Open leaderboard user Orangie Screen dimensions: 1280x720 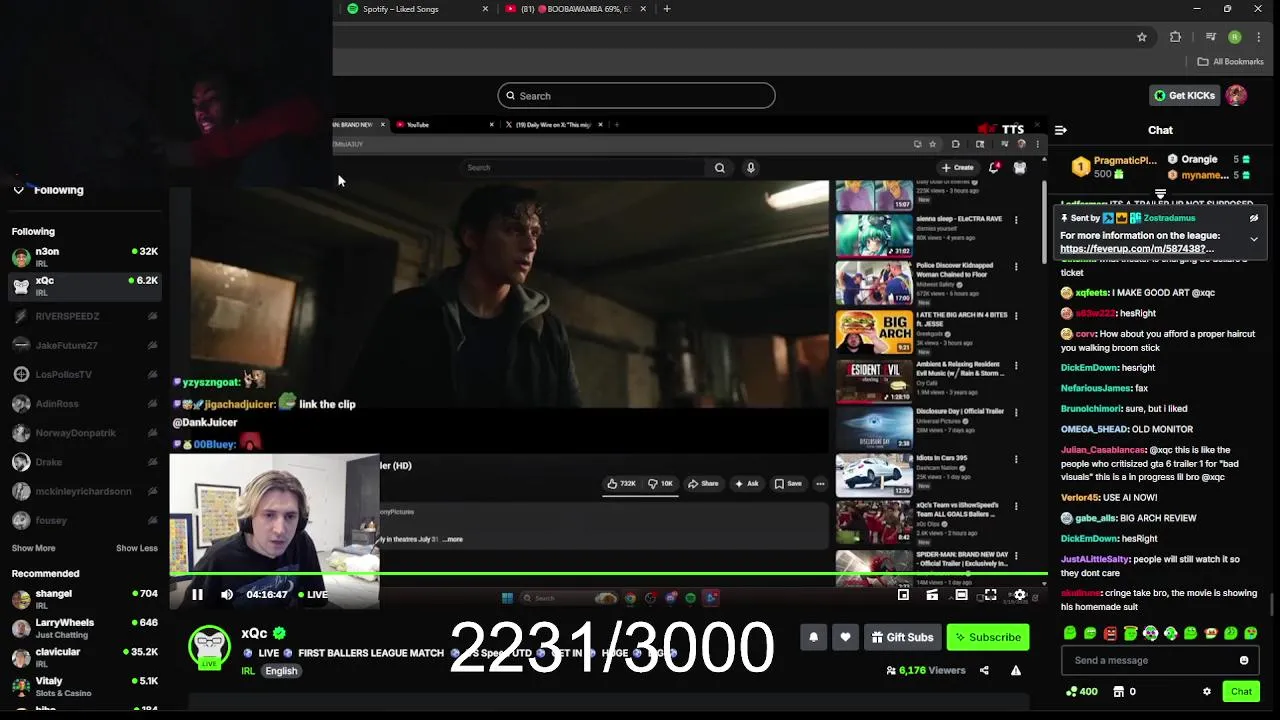pyautogui.click(x=1199, y=160)
